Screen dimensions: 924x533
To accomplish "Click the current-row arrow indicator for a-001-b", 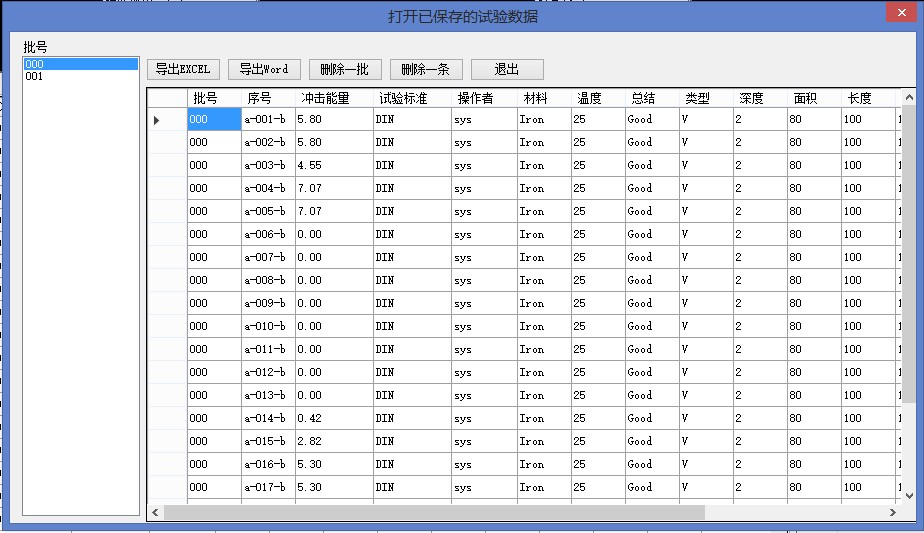I will coord(157,120).
